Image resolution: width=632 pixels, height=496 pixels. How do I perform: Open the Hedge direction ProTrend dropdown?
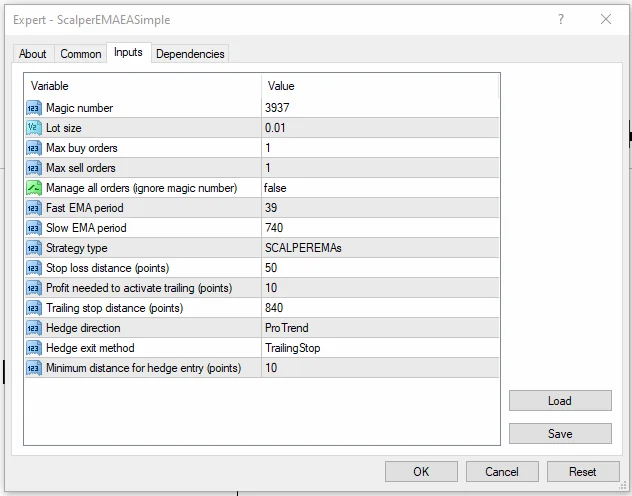click(x=380, y=328)
